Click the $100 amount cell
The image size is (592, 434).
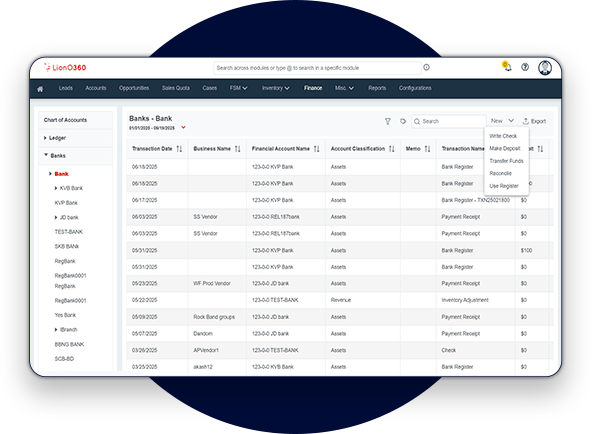[x=526, y=250]
